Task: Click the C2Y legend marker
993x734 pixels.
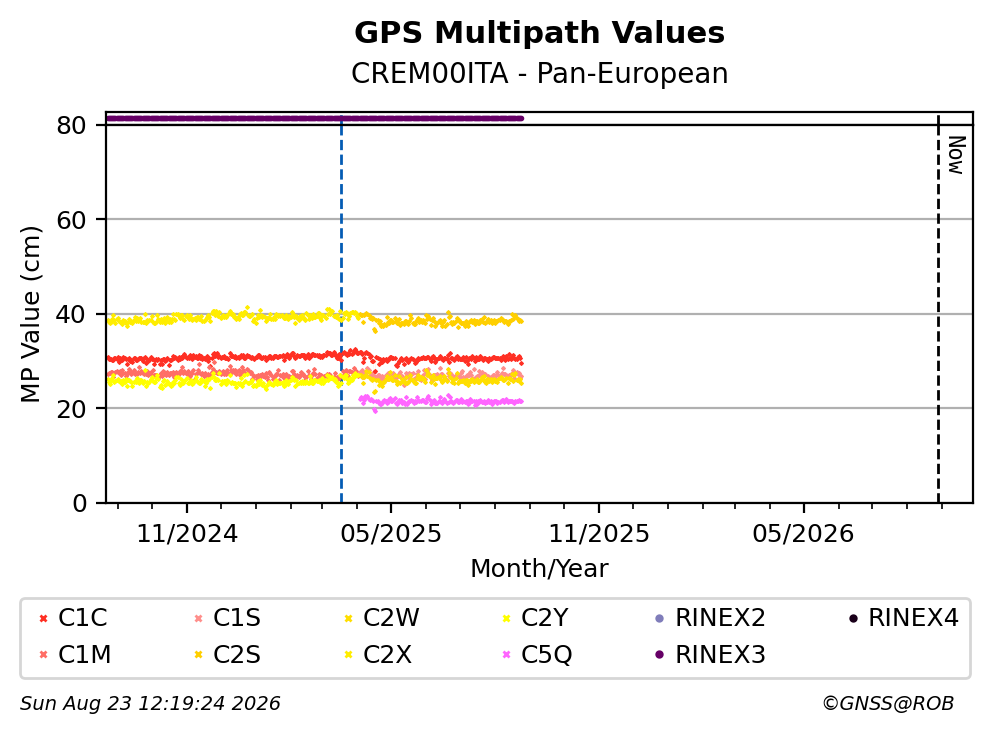Action: [x=506, y=618]
